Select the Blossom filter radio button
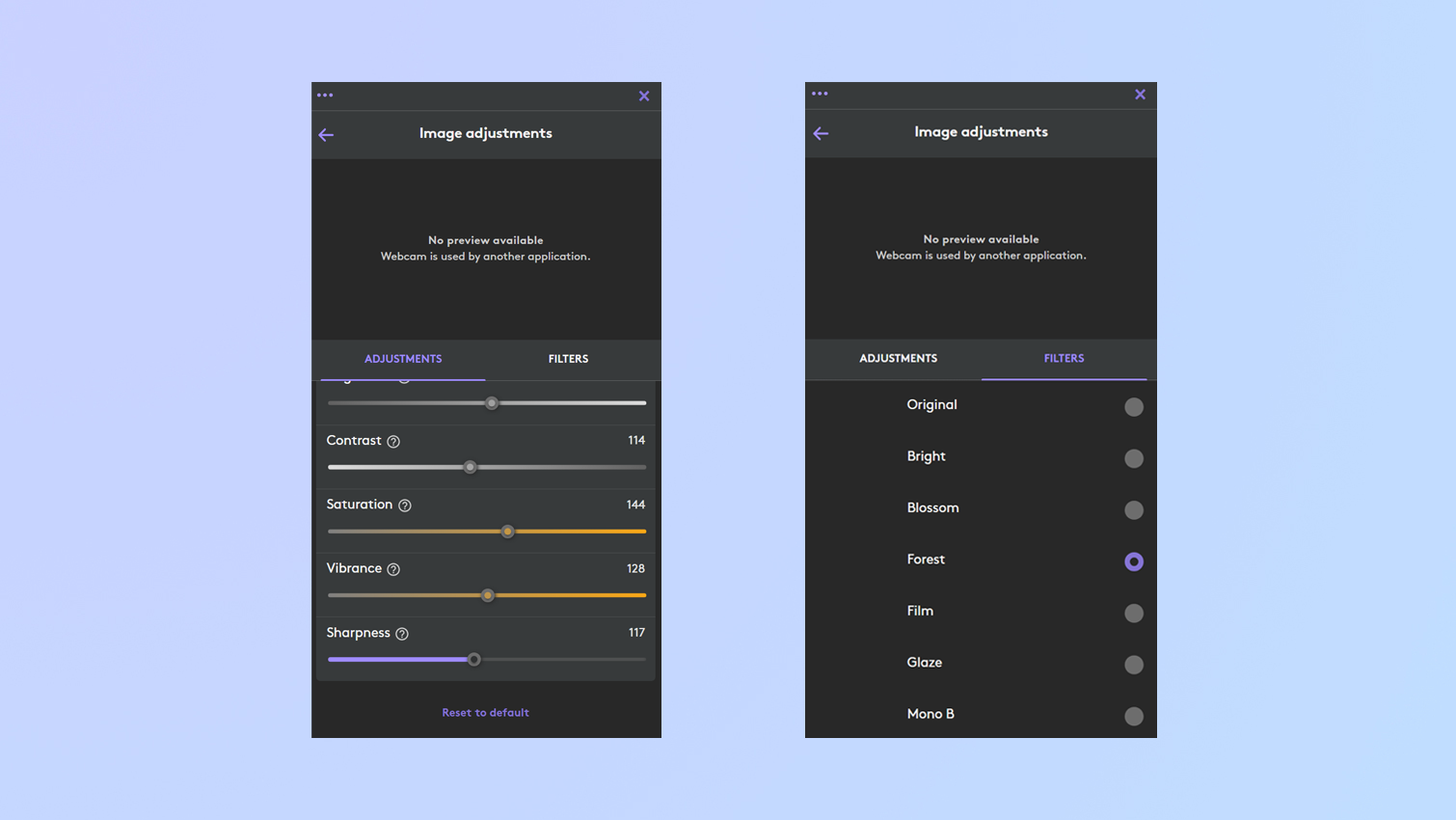1456x820 pixels. (x=1134, y=509)
